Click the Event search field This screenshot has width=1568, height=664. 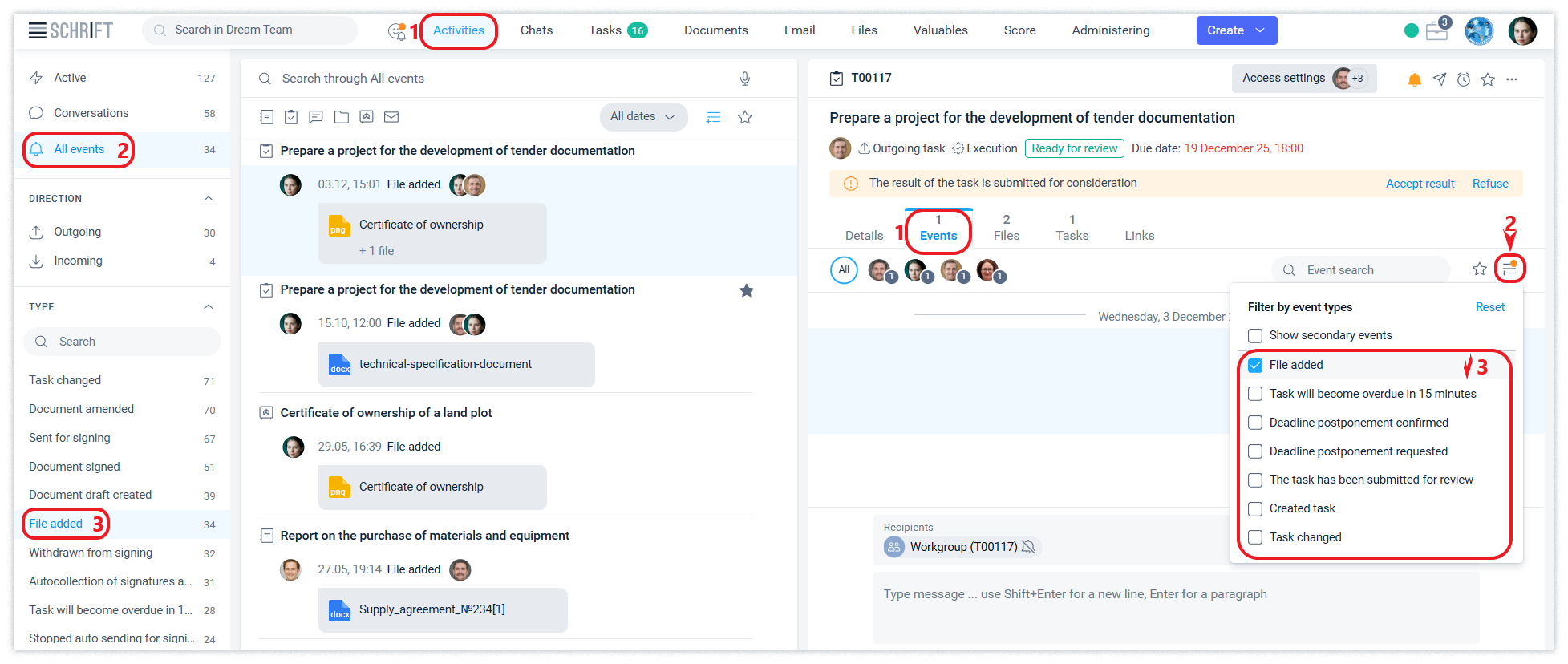click(1367, 270)
